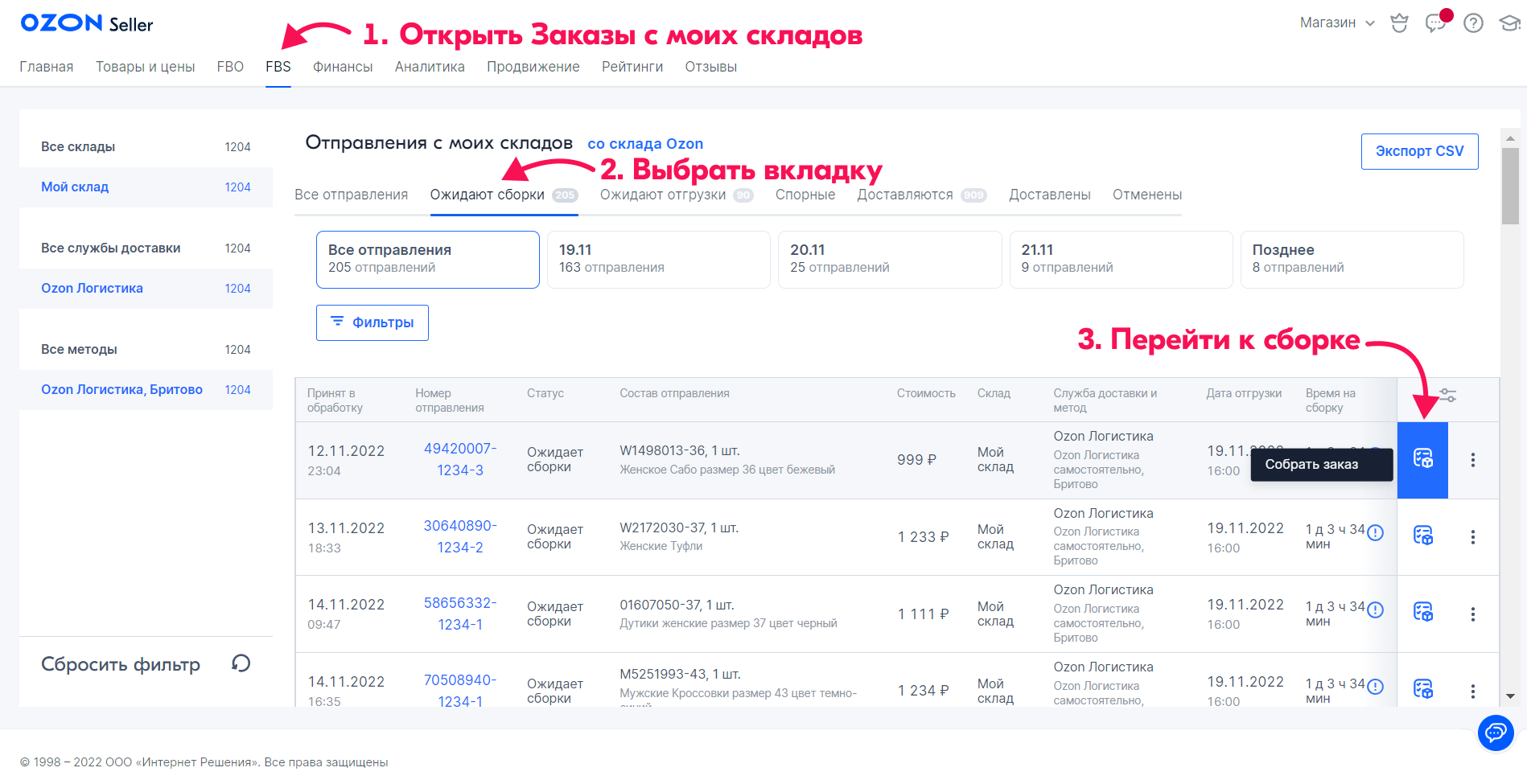Open the three-dot menu for shipment 58656332-1234-1
1527x784 pixels.
[x=1472, y=614]
